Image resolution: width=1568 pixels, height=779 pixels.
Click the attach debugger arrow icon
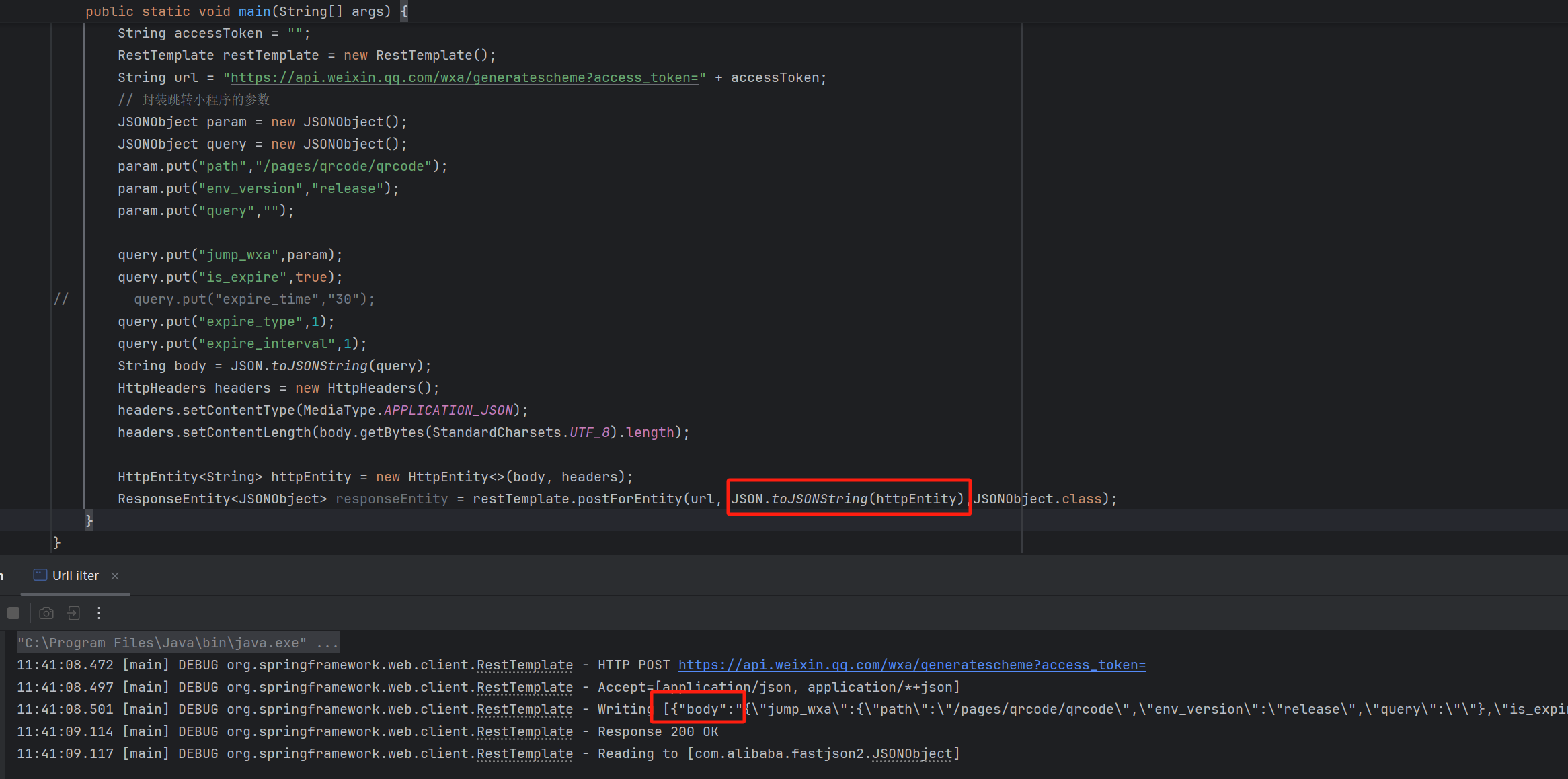(73, 613)
